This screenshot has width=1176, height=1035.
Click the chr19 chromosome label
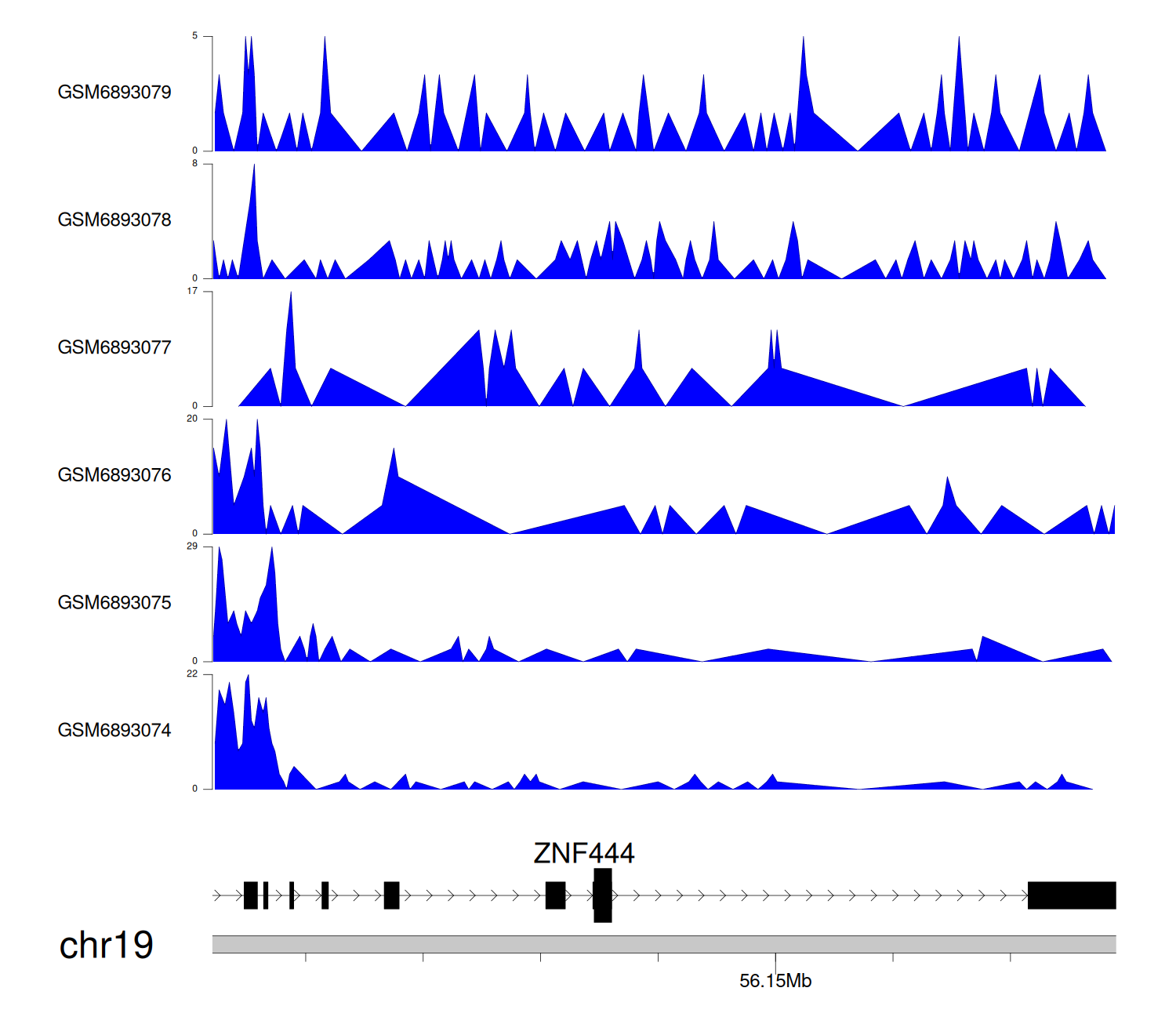106,946
